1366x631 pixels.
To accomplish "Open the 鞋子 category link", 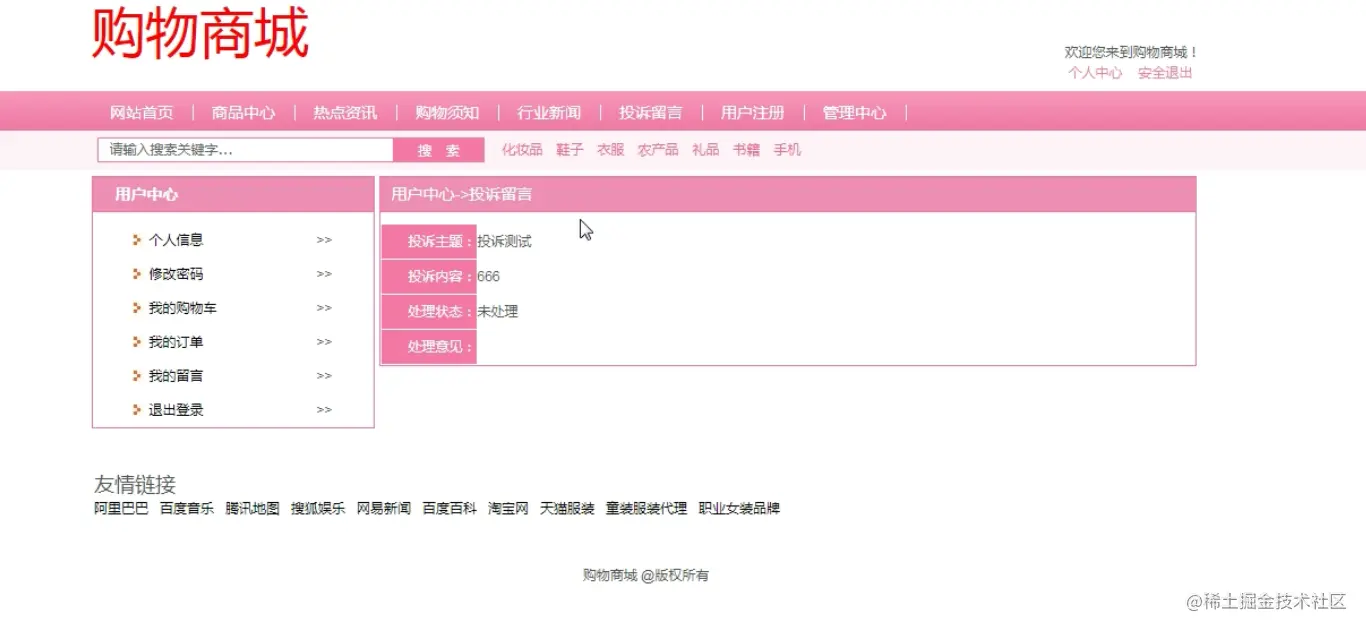I will click(570, 150).
